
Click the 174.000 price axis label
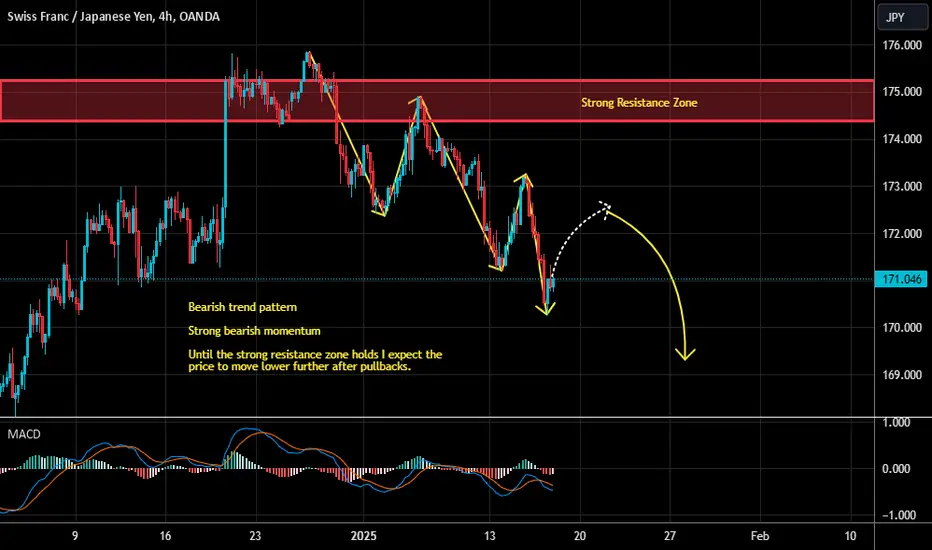point(902,139)
